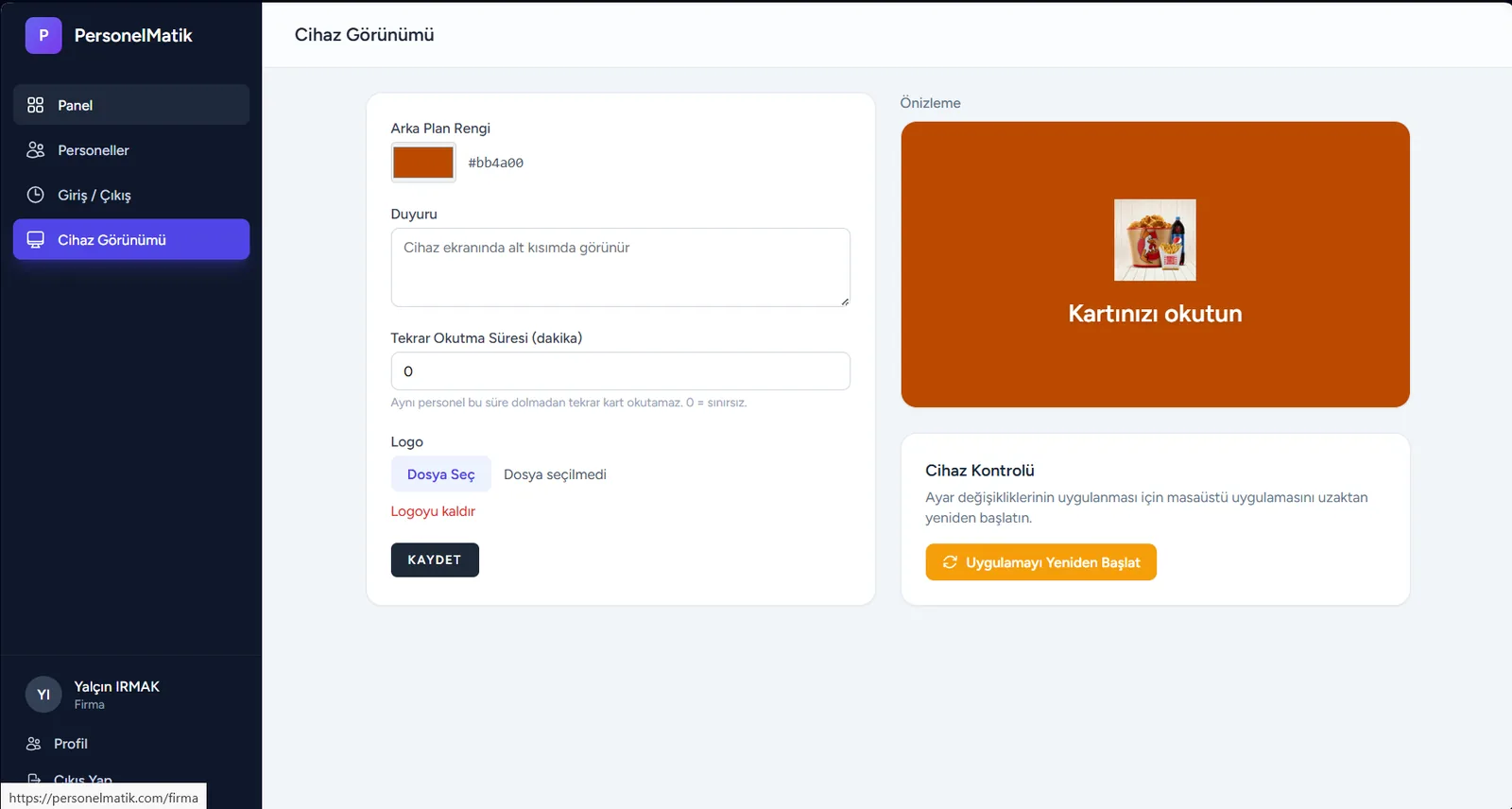
Task: Click the Dosya Seç file button
Action: click(x=441, y=474)
